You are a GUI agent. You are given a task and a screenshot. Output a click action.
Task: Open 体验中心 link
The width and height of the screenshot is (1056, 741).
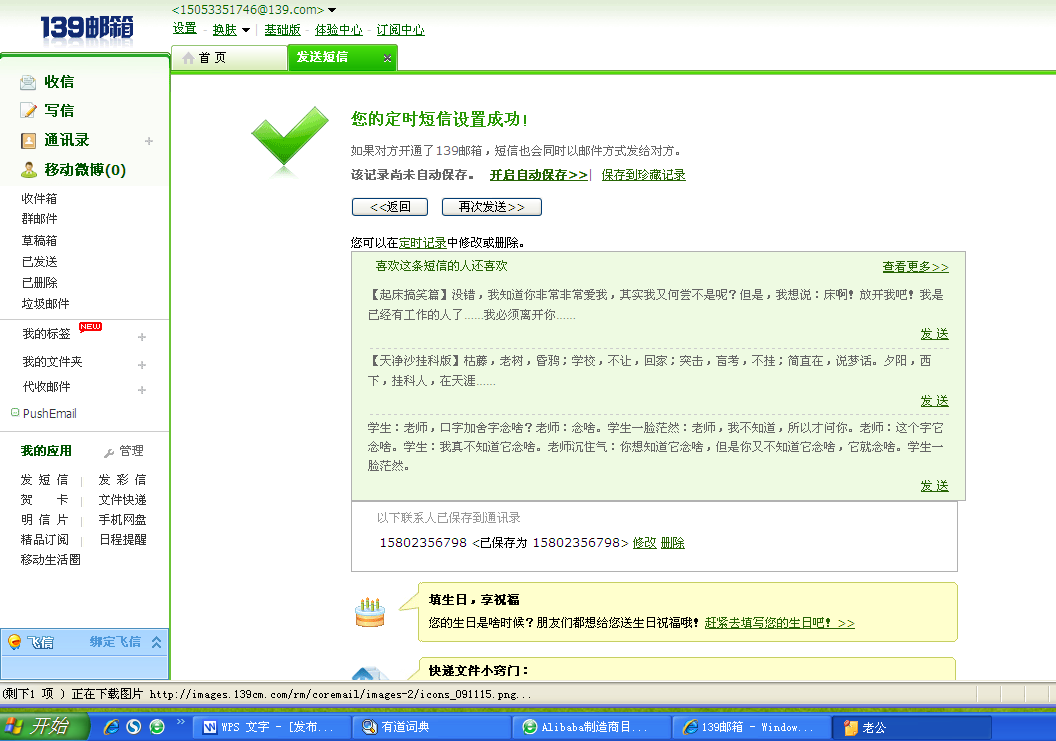pos(339,30)
